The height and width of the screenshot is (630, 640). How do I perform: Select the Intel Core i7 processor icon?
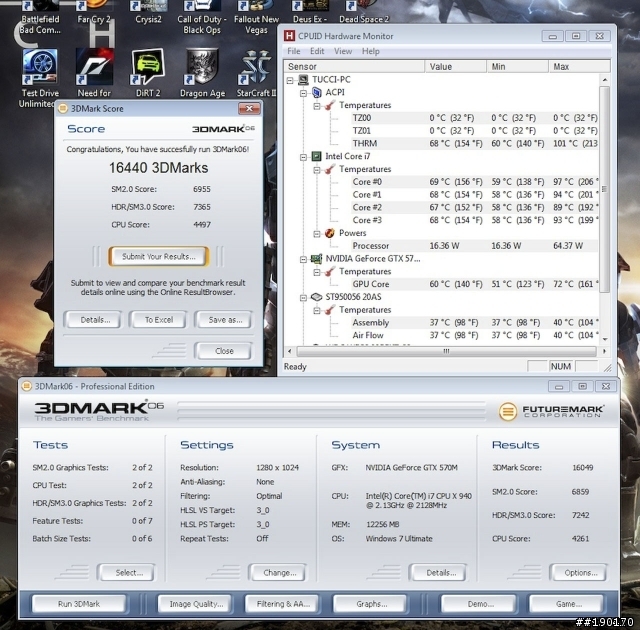pos(316,156)
